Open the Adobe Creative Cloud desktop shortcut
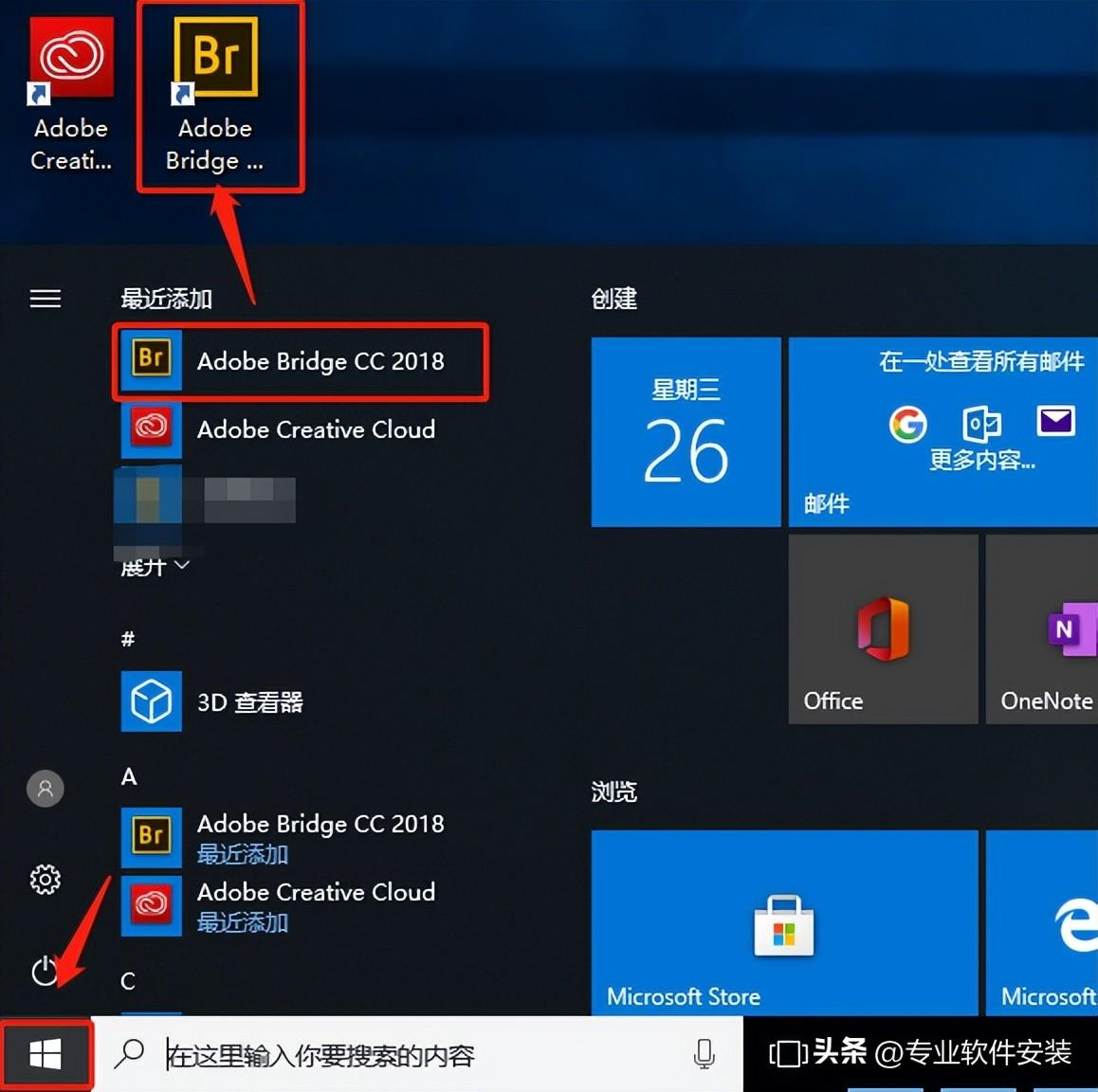The width and height of the screenshot is (1098, 1092). (71, 95)
